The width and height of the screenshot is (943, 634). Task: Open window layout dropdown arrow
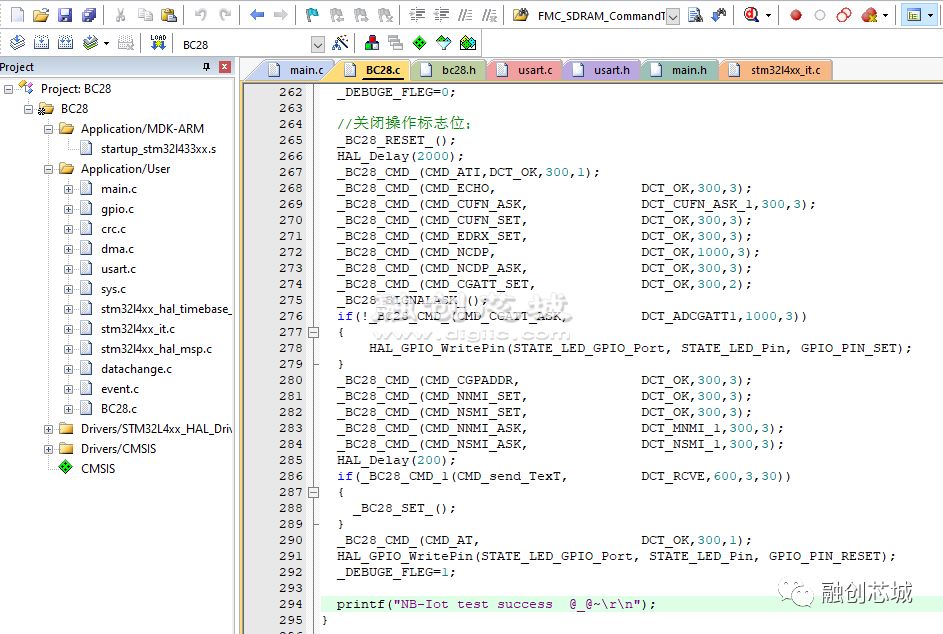tap(930, 16)
